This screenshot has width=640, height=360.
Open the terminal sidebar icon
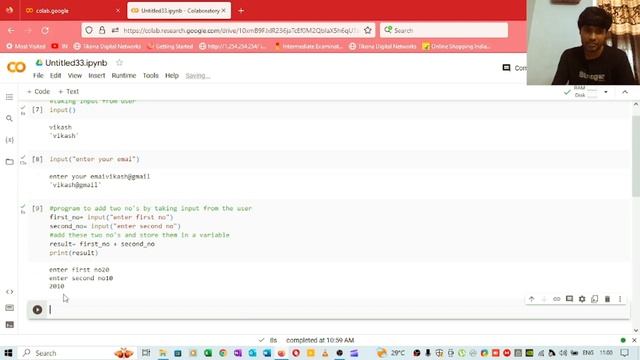[x=9, y=325]
